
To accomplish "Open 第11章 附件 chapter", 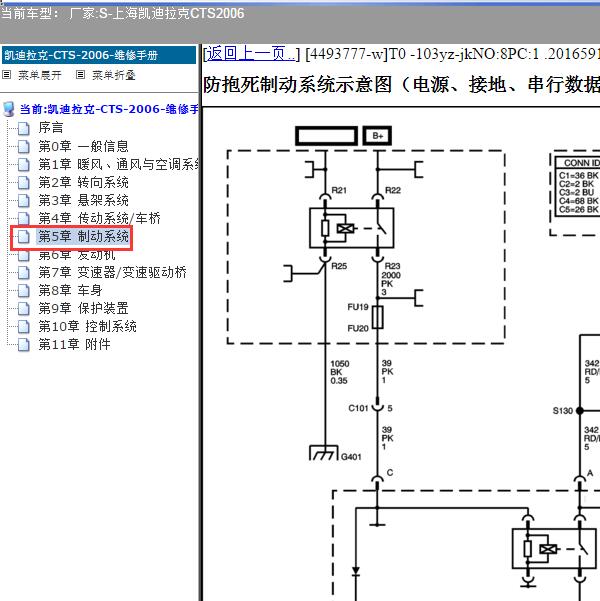I will tap(74, 345).
